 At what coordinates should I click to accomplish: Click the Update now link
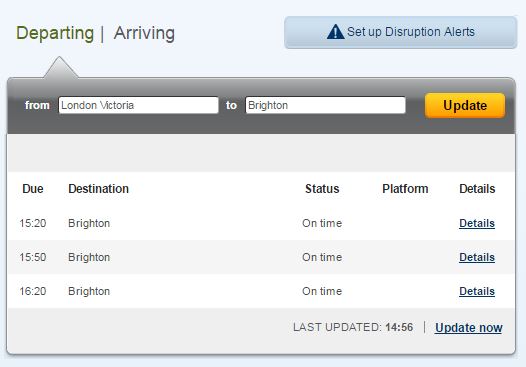[469, 327]
